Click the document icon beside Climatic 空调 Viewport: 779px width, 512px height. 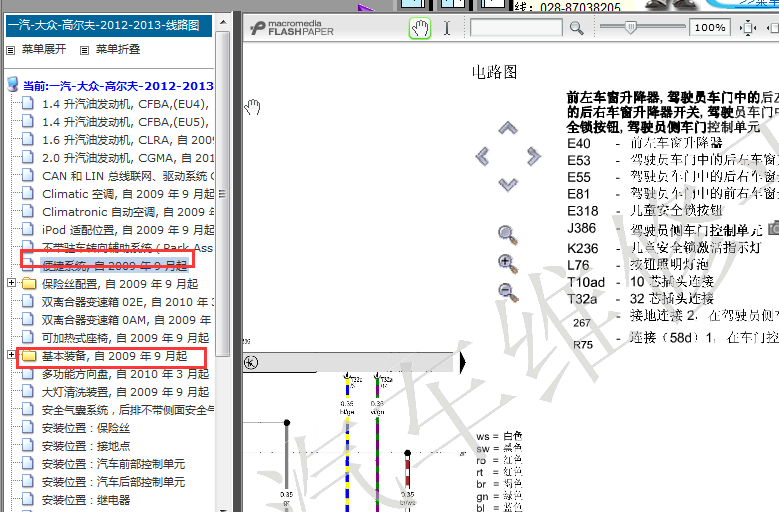[x=28, y=194]
